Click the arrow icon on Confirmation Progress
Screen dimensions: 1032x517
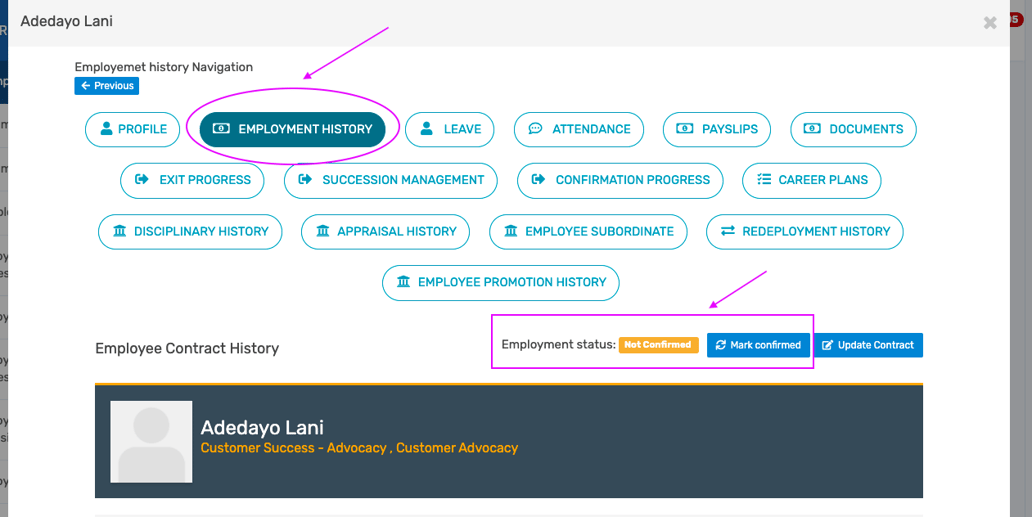click(x=539, y=180)
